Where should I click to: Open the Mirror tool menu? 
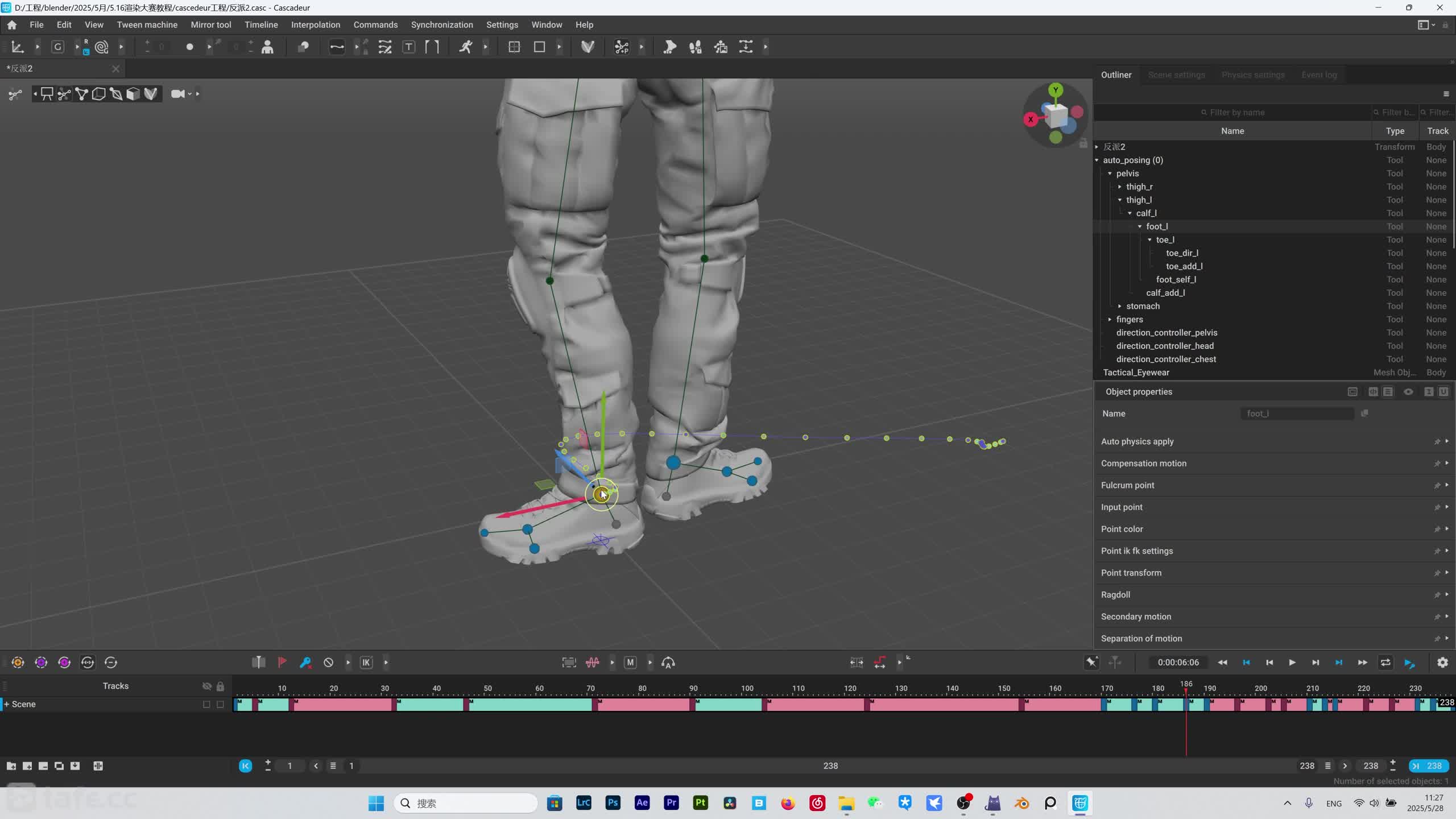(211, 25)
